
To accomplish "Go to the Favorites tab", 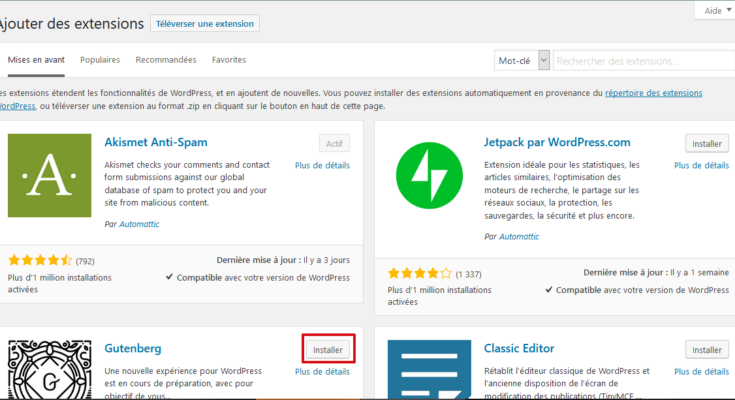I will pos(229,60).
